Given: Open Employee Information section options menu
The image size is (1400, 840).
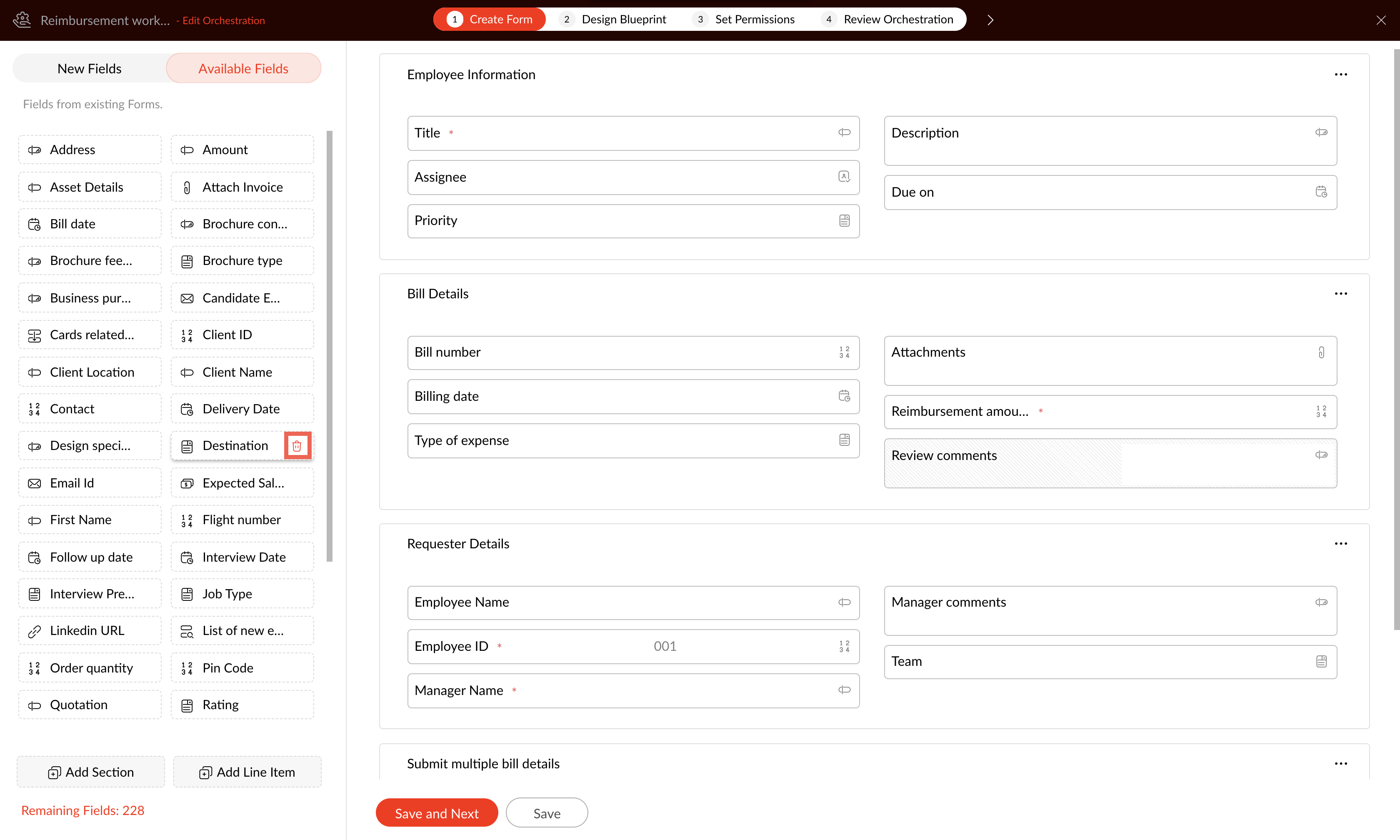Looking at the screenshot, I should pos(1340,75).
